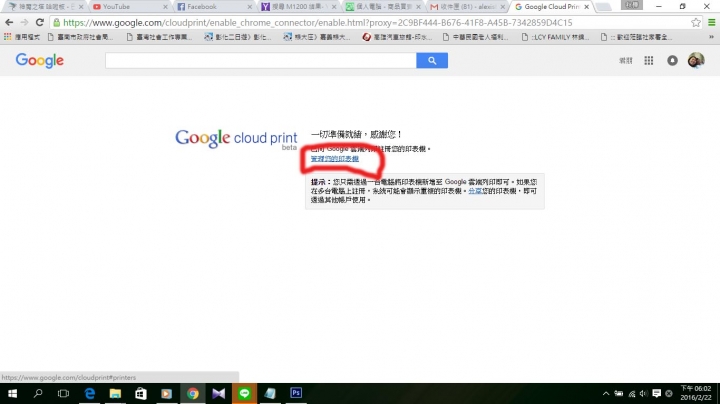Open the apps shortcut in bookmarks bar

21,37
